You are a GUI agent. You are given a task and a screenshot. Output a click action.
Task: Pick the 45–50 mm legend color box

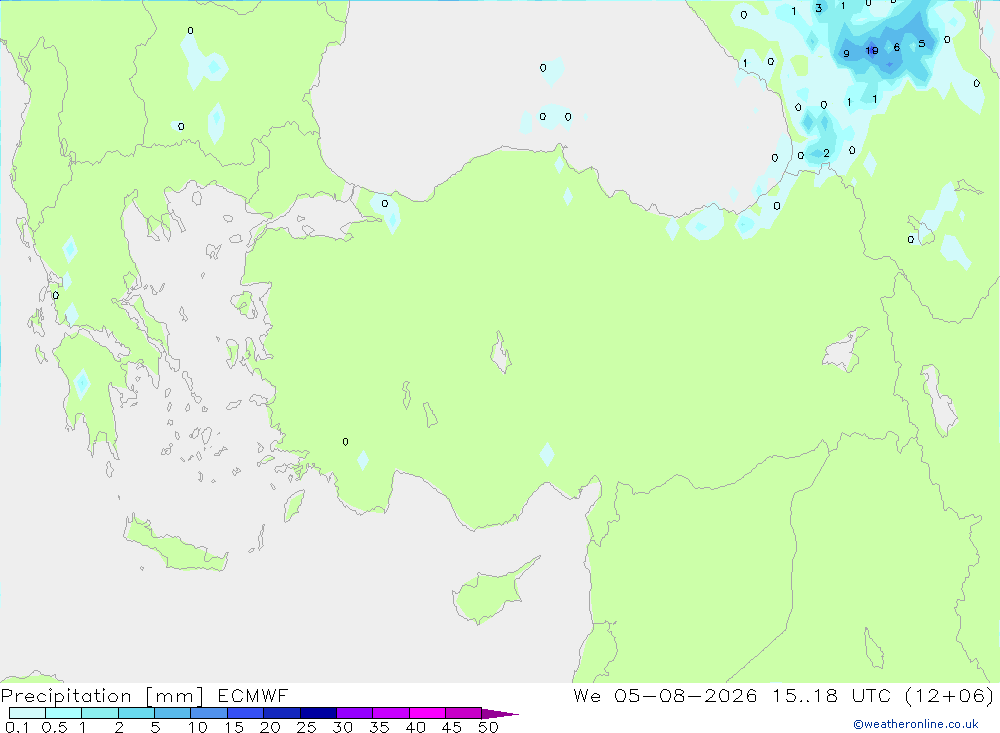[x=464, y=713]
